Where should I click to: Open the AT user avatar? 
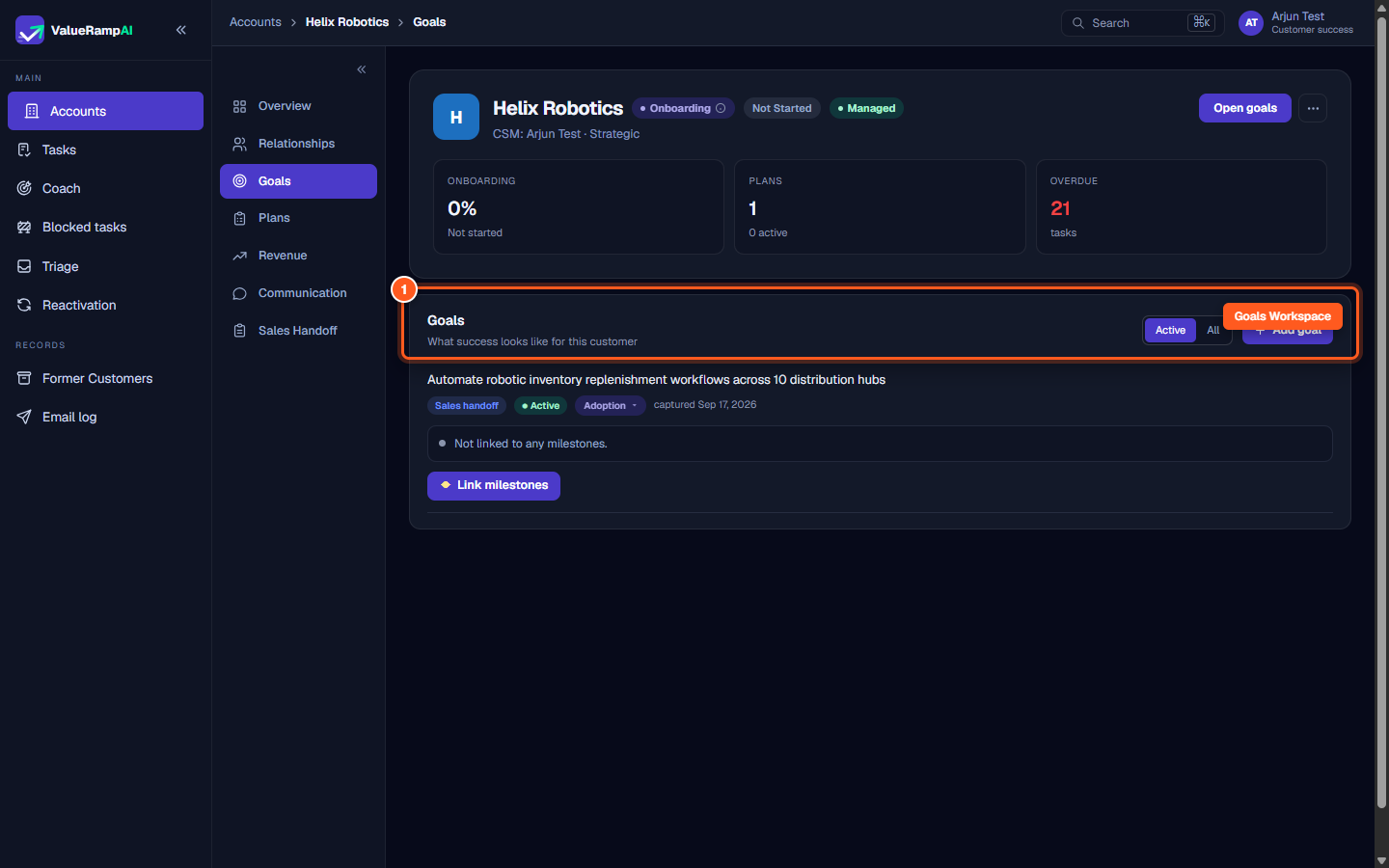[1251, 23]
